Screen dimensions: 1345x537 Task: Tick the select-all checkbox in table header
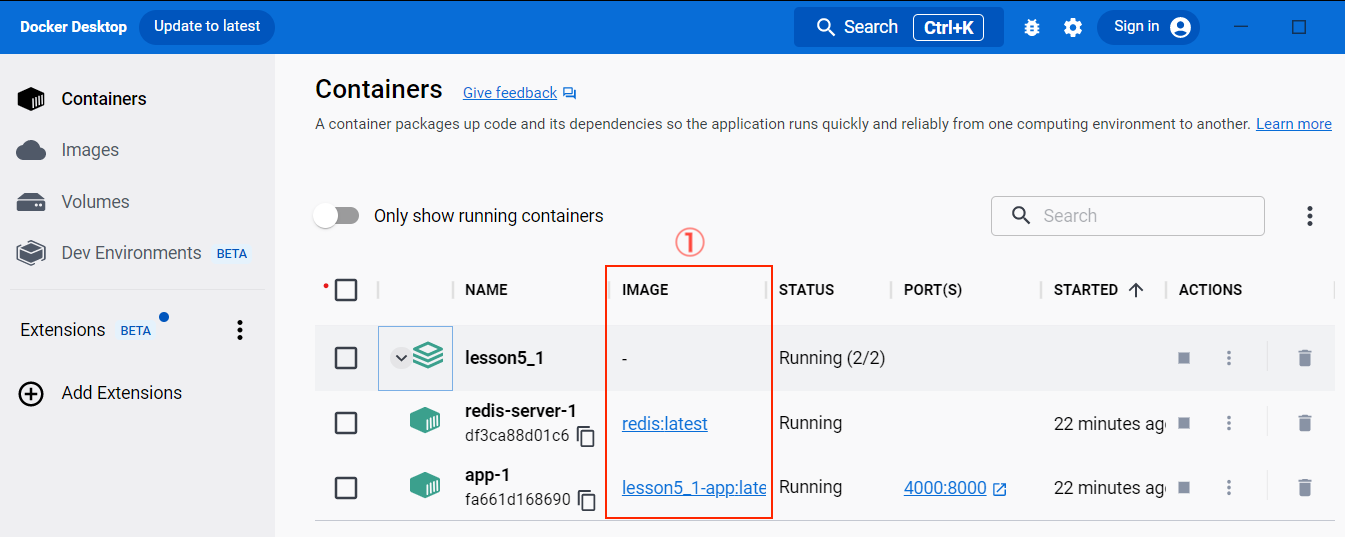pos(346,290)
